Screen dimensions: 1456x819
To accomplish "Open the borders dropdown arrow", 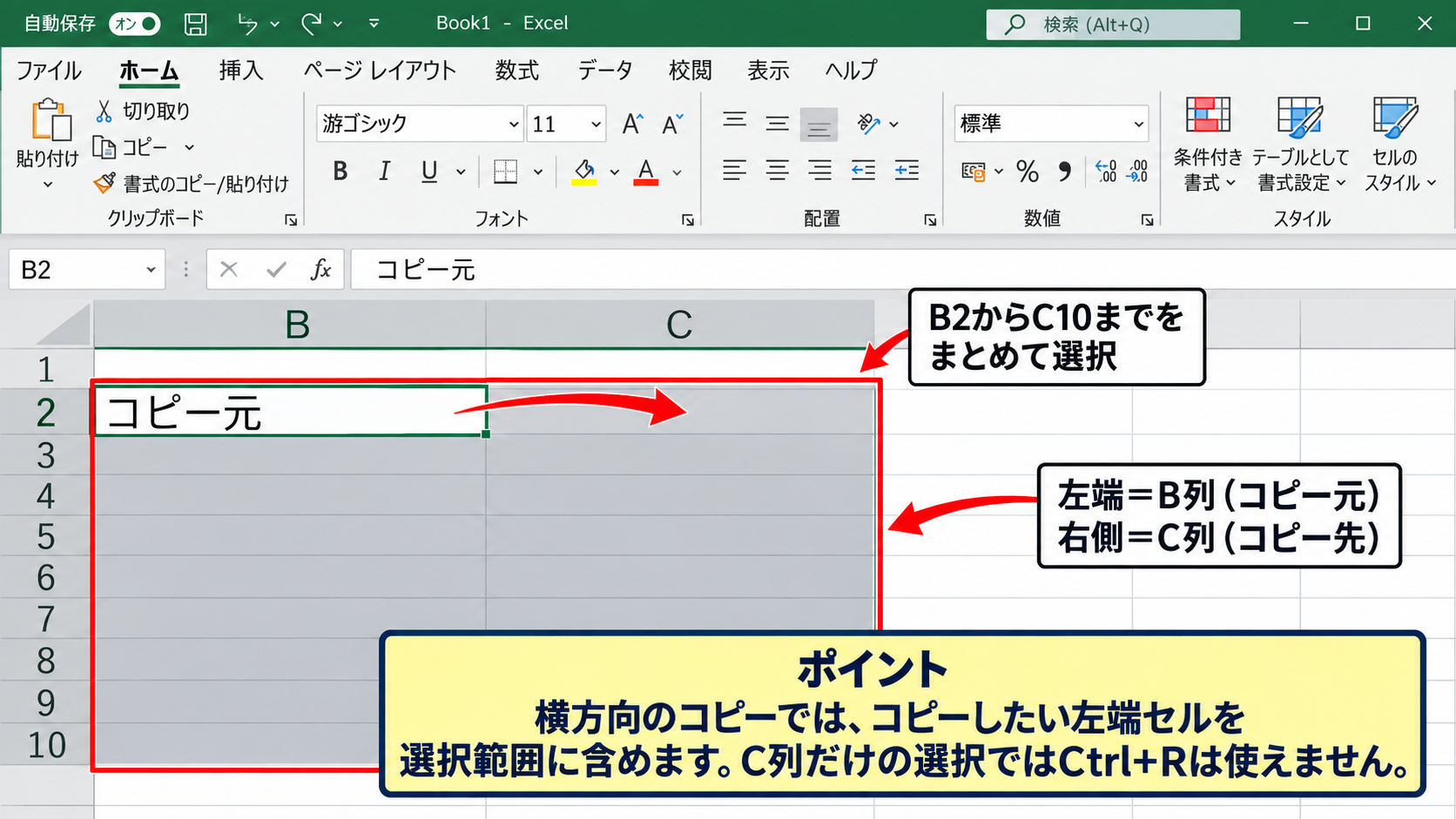I will (538, 171).
